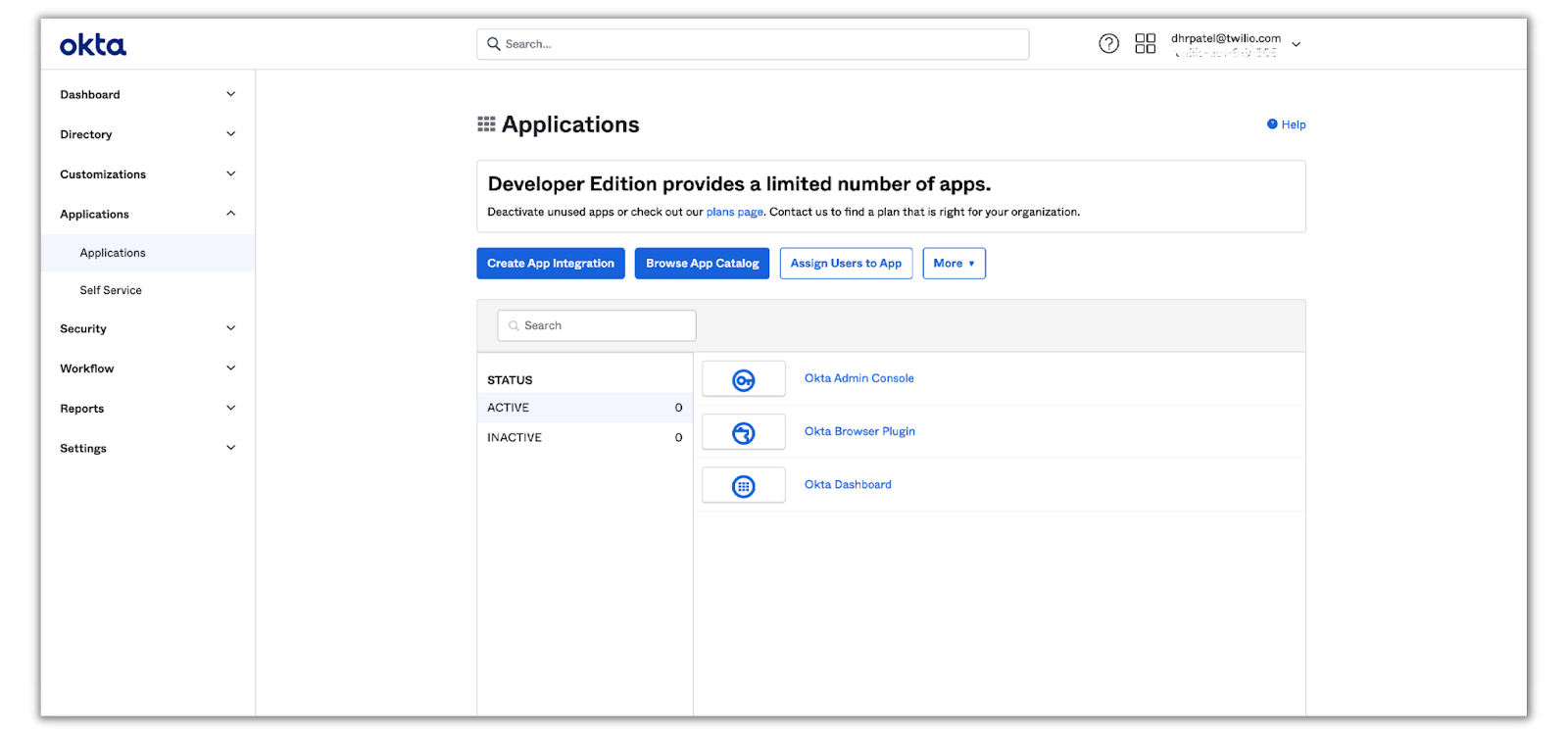Click Assign Users to App button
The image size is (1568, 735).
tap(846, 264)
